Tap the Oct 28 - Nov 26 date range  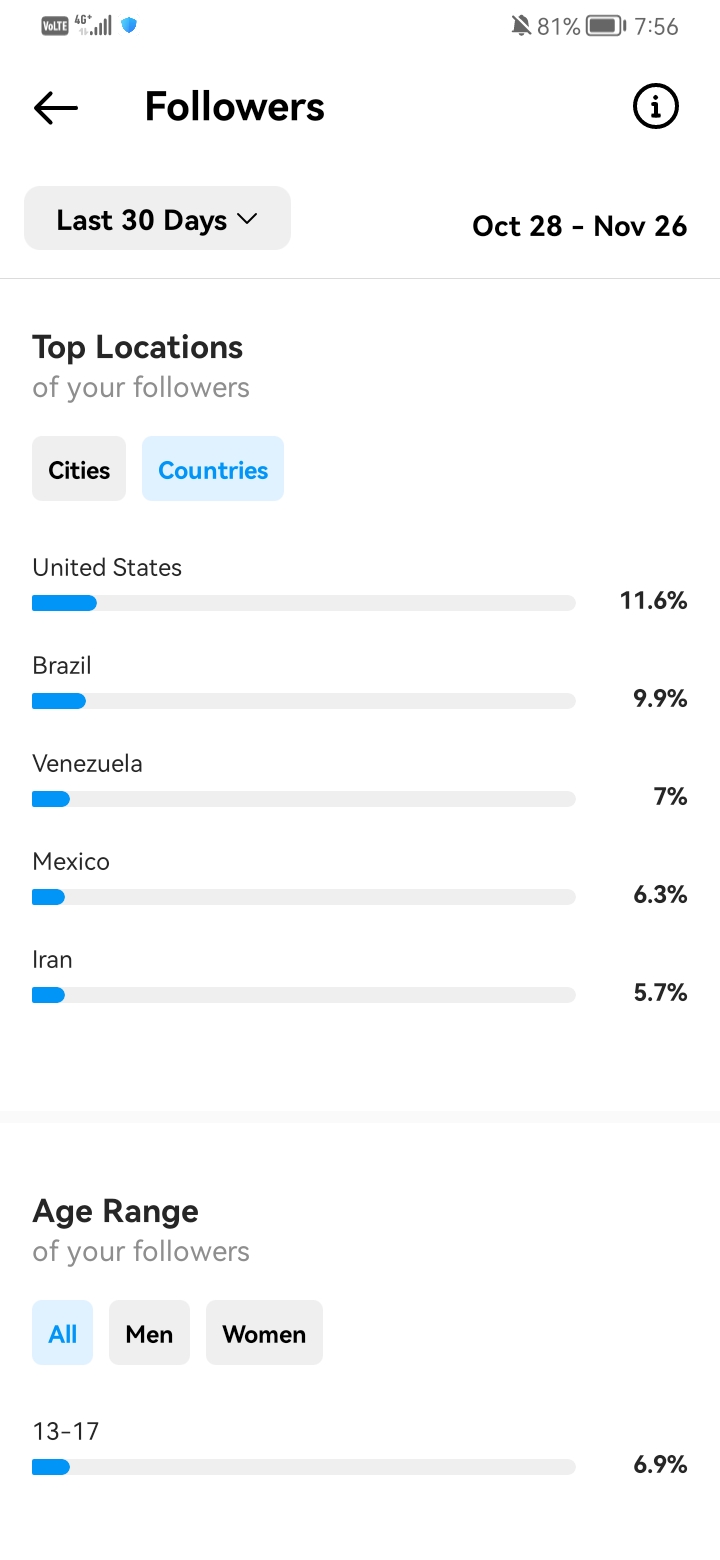580,226
